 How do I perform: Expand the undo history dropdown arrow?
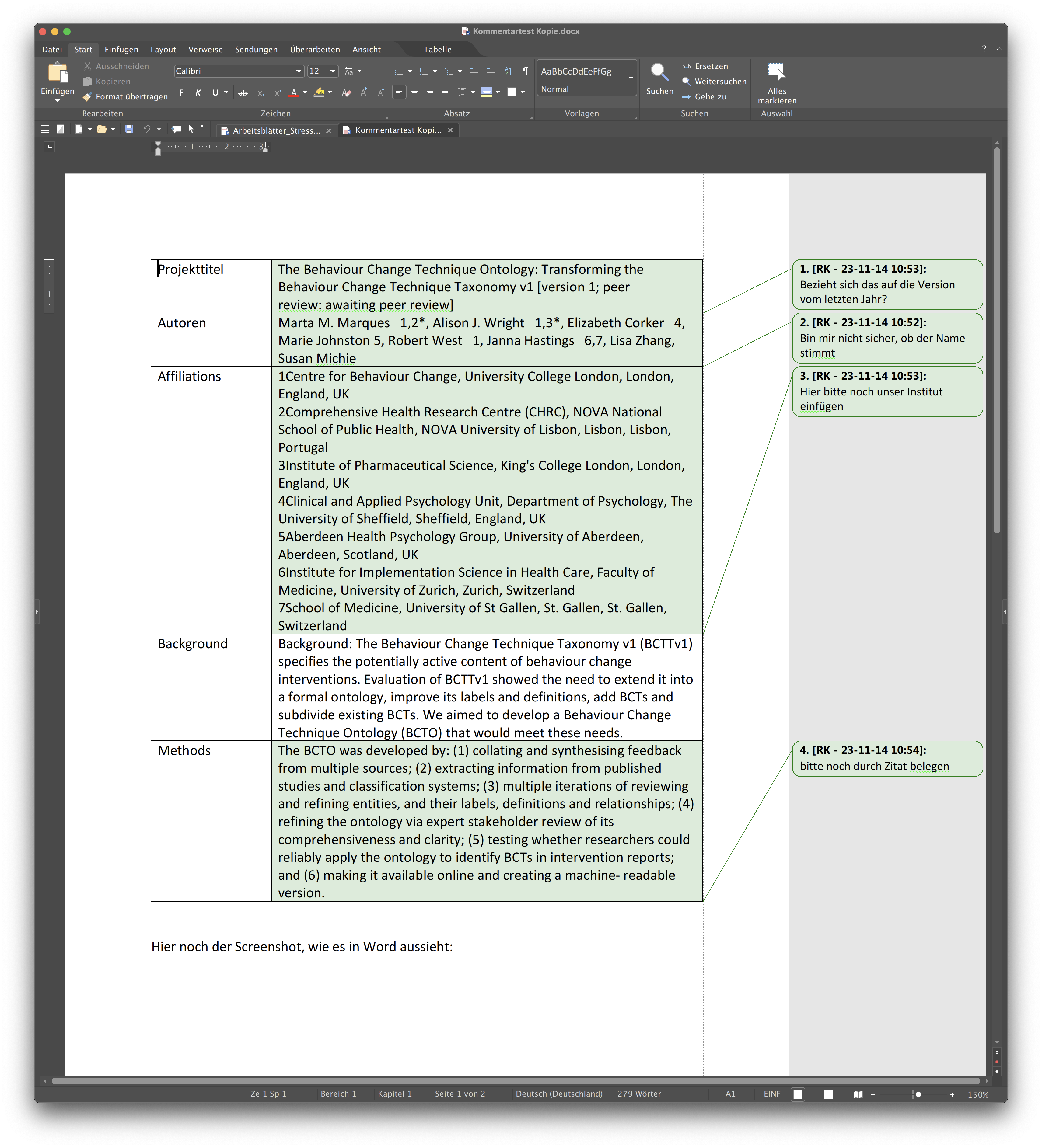click(159, 129)
